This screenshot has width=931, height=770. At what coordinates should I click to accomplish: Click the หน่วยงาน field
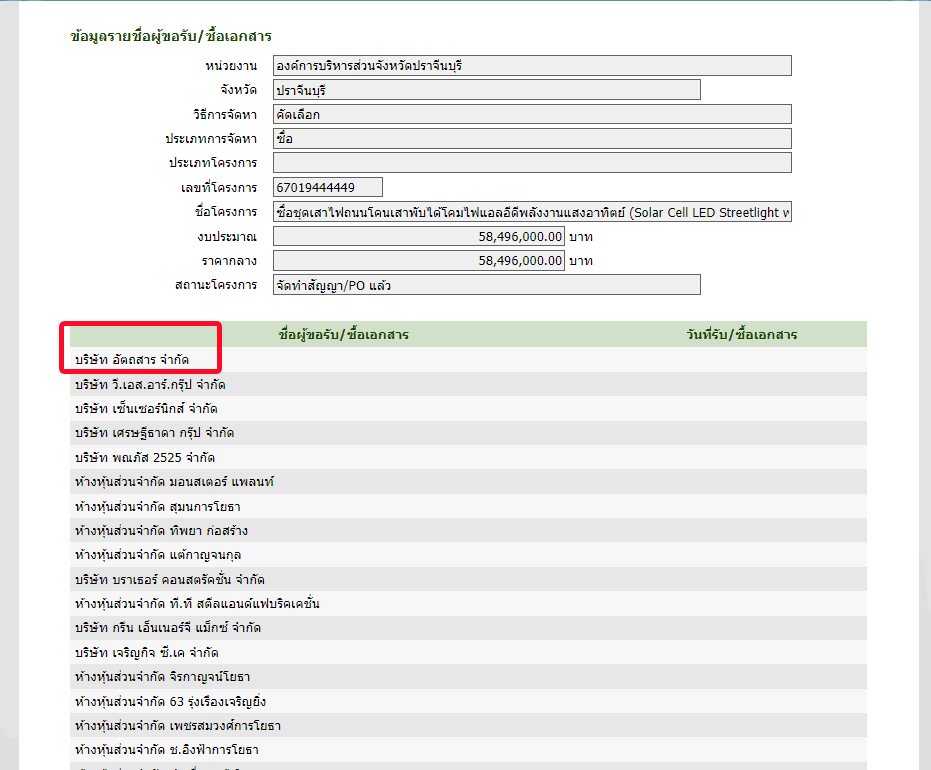531,66
